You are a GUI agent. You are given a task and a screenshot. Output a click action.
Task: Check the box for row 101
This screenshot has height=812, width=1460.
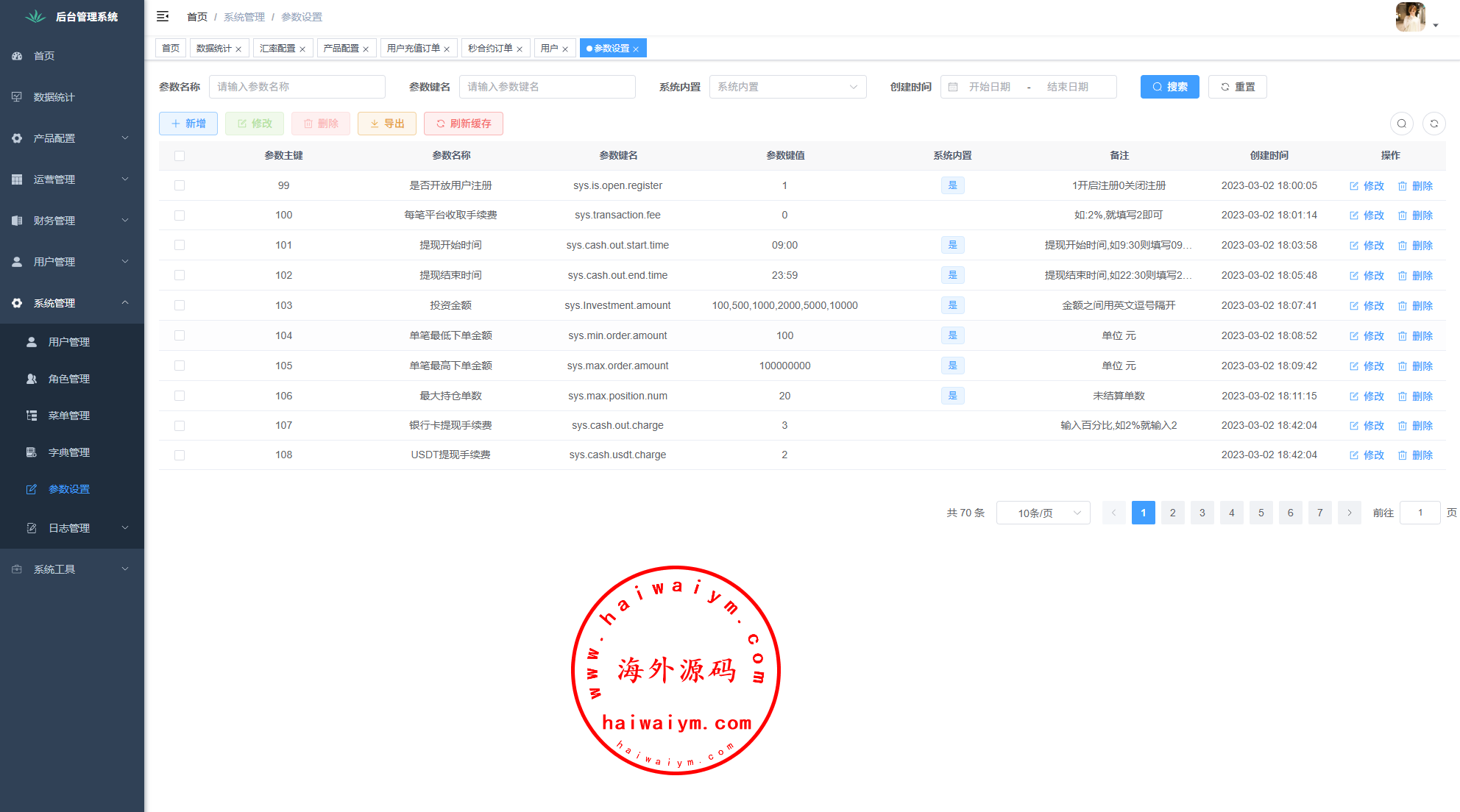click(180, 245)
